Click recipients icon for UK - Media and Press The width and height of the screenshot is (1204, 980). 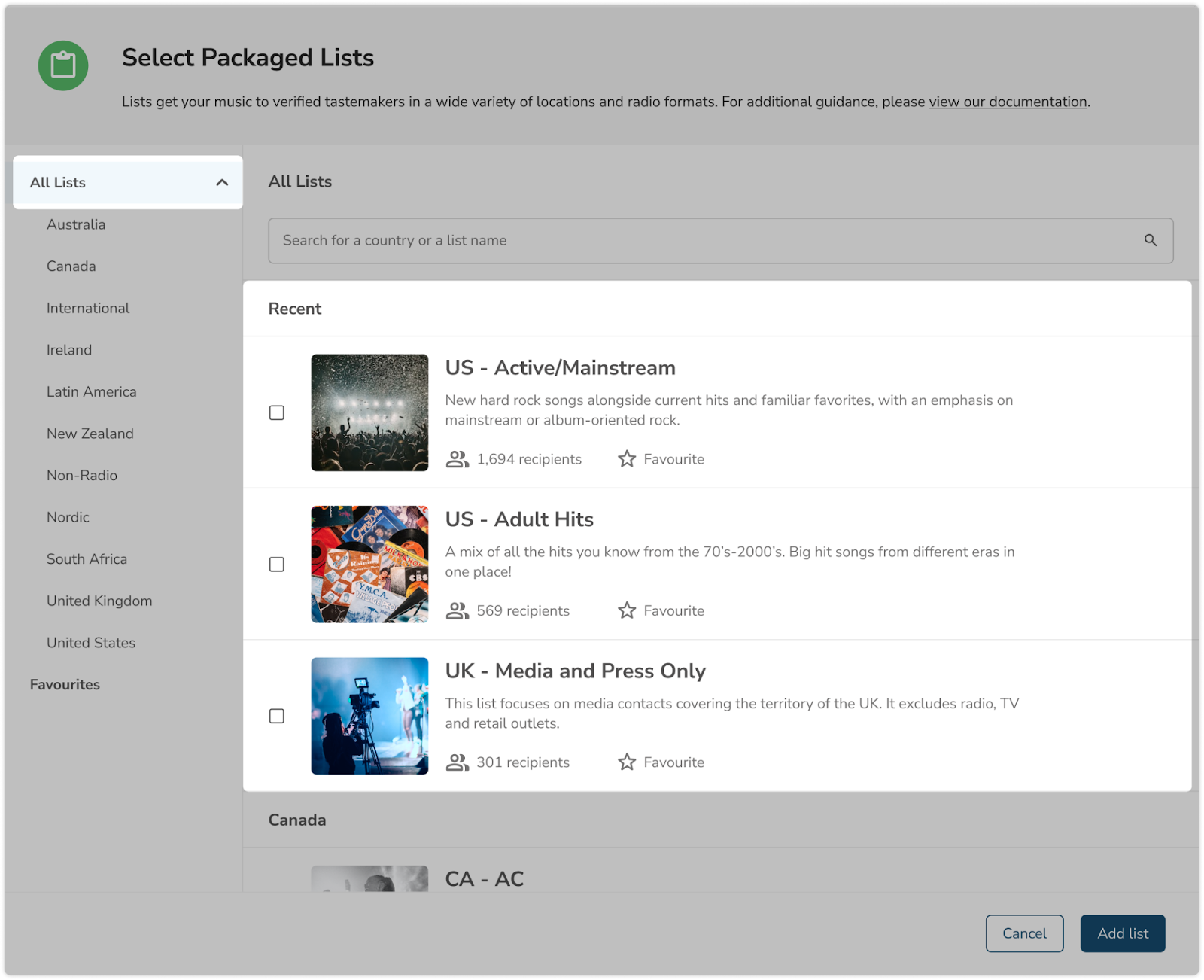[457, 762]
